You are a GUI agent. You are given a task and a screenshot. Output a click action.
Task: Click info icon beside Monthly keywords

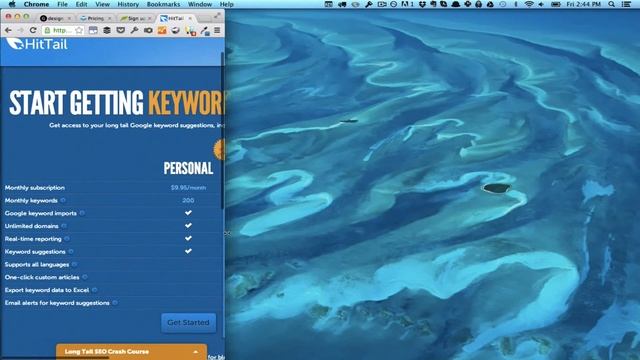tap(63, 200)
